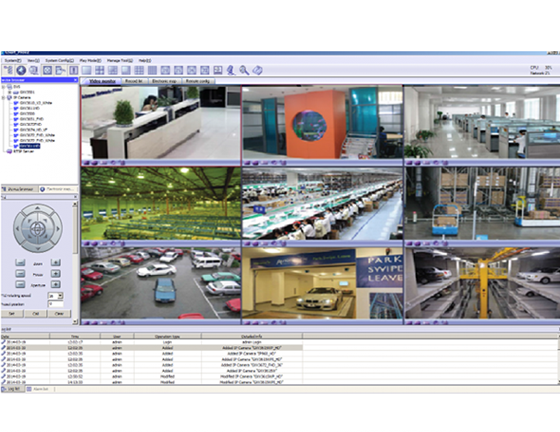The height and width of the screenshot is (432, 560).
Task: Click the device tree icon in toolbar
Action: [x=8, y=70]
